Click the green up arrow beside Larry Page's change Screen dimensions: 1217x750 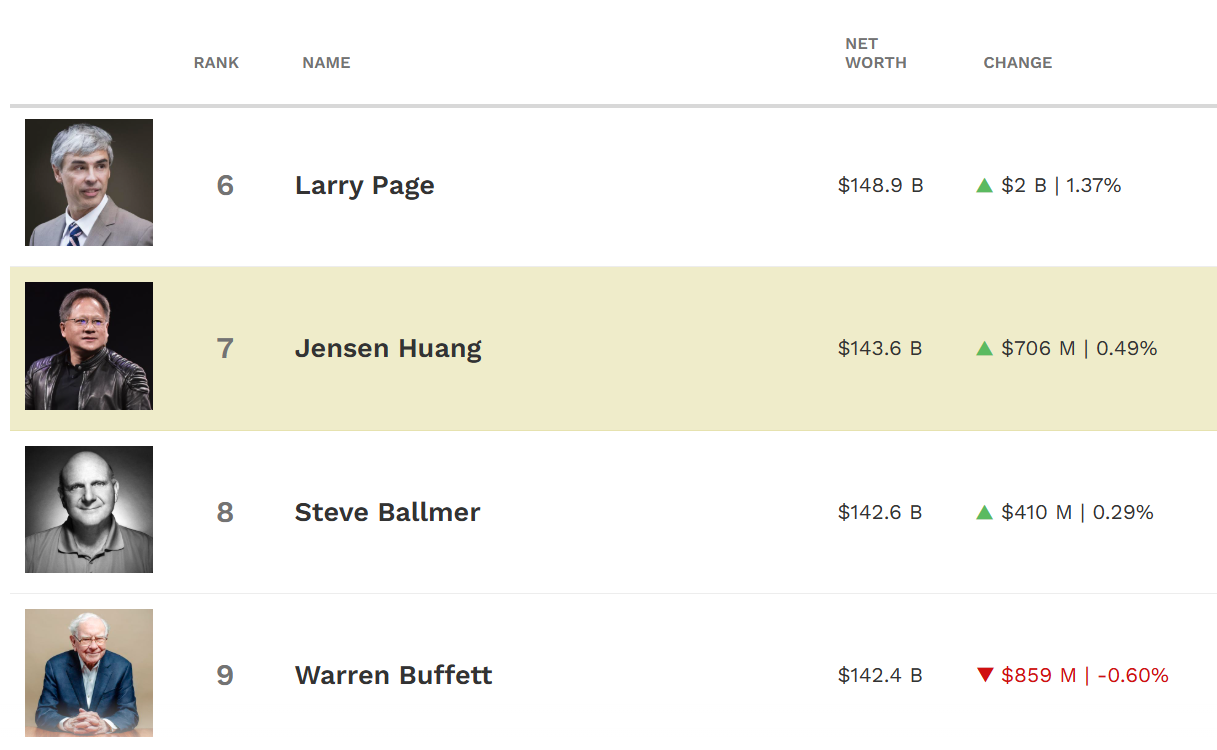coord(984,185)
